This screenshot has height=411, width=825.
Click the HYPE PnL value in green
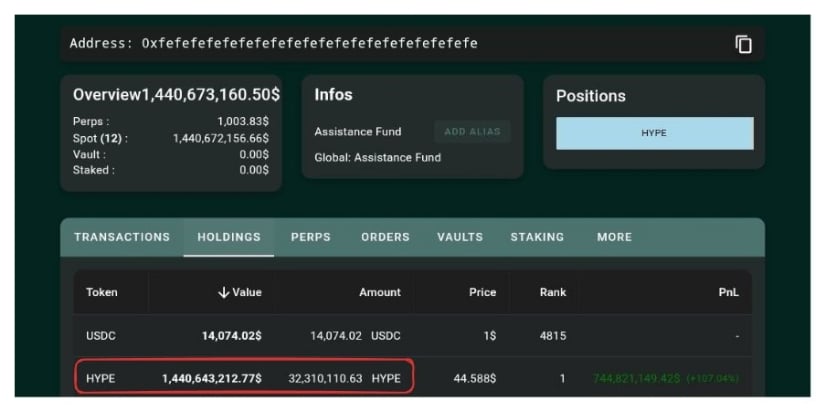click(665, 379)
